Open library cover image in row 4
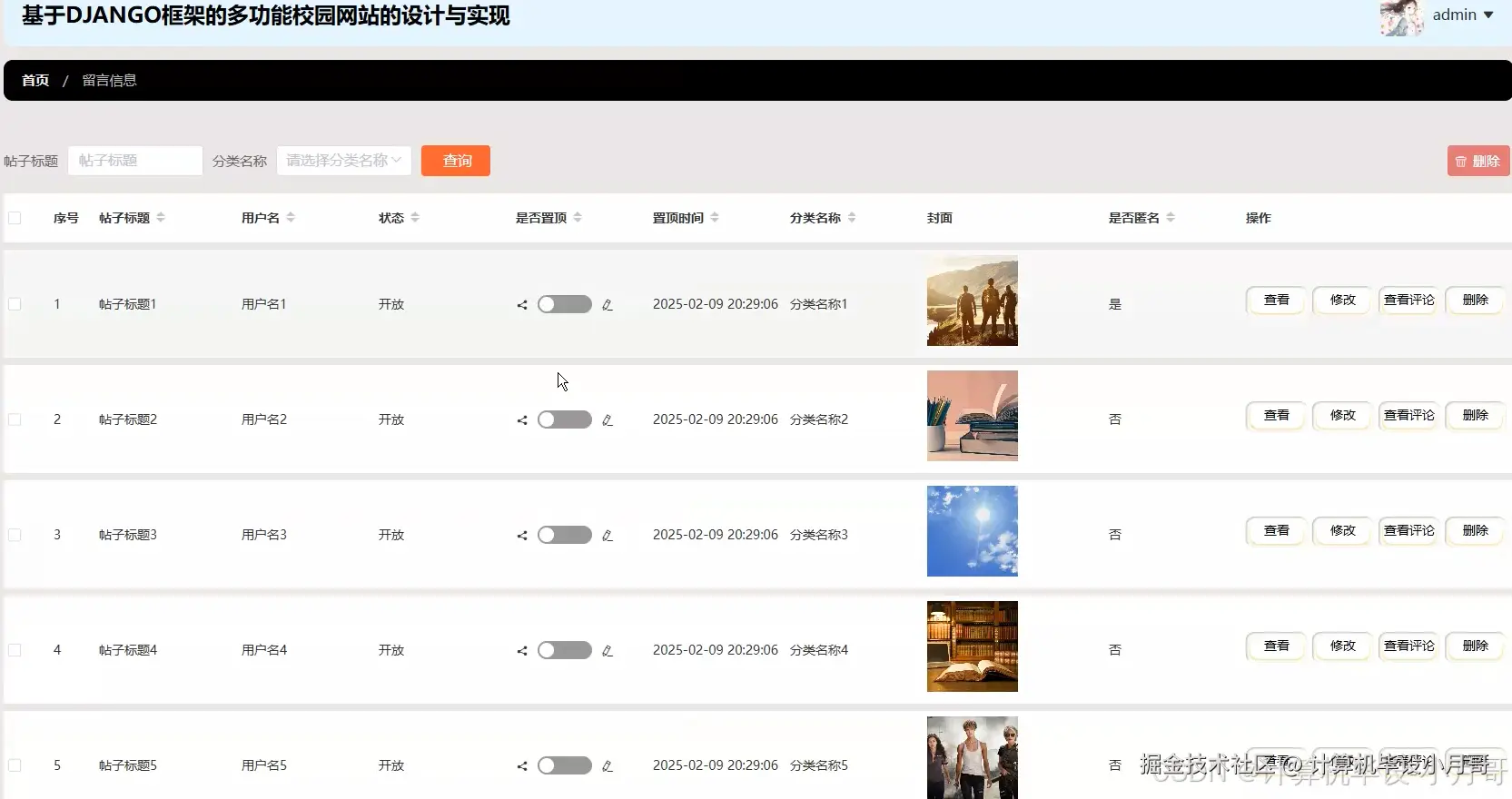The image size is (1512, 799). 972,646
